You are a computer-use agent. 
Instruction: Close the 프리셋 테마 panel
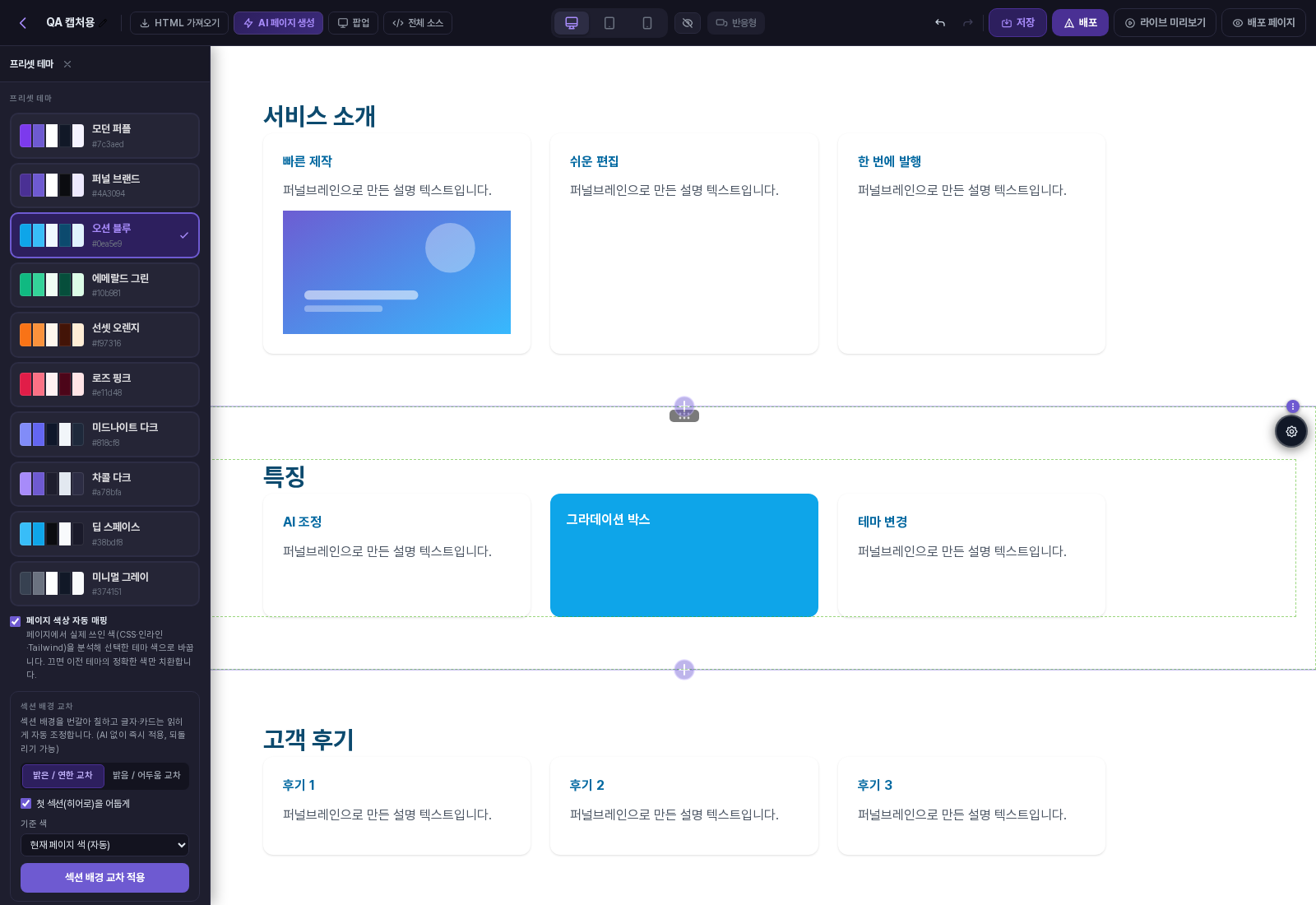click(x=67, y=64)
